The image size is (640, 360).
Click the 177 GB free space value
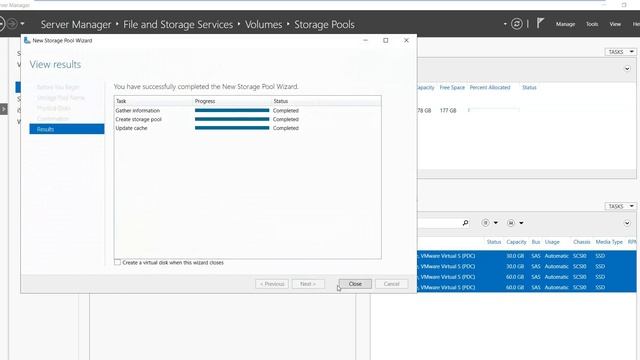pos(448,110)
